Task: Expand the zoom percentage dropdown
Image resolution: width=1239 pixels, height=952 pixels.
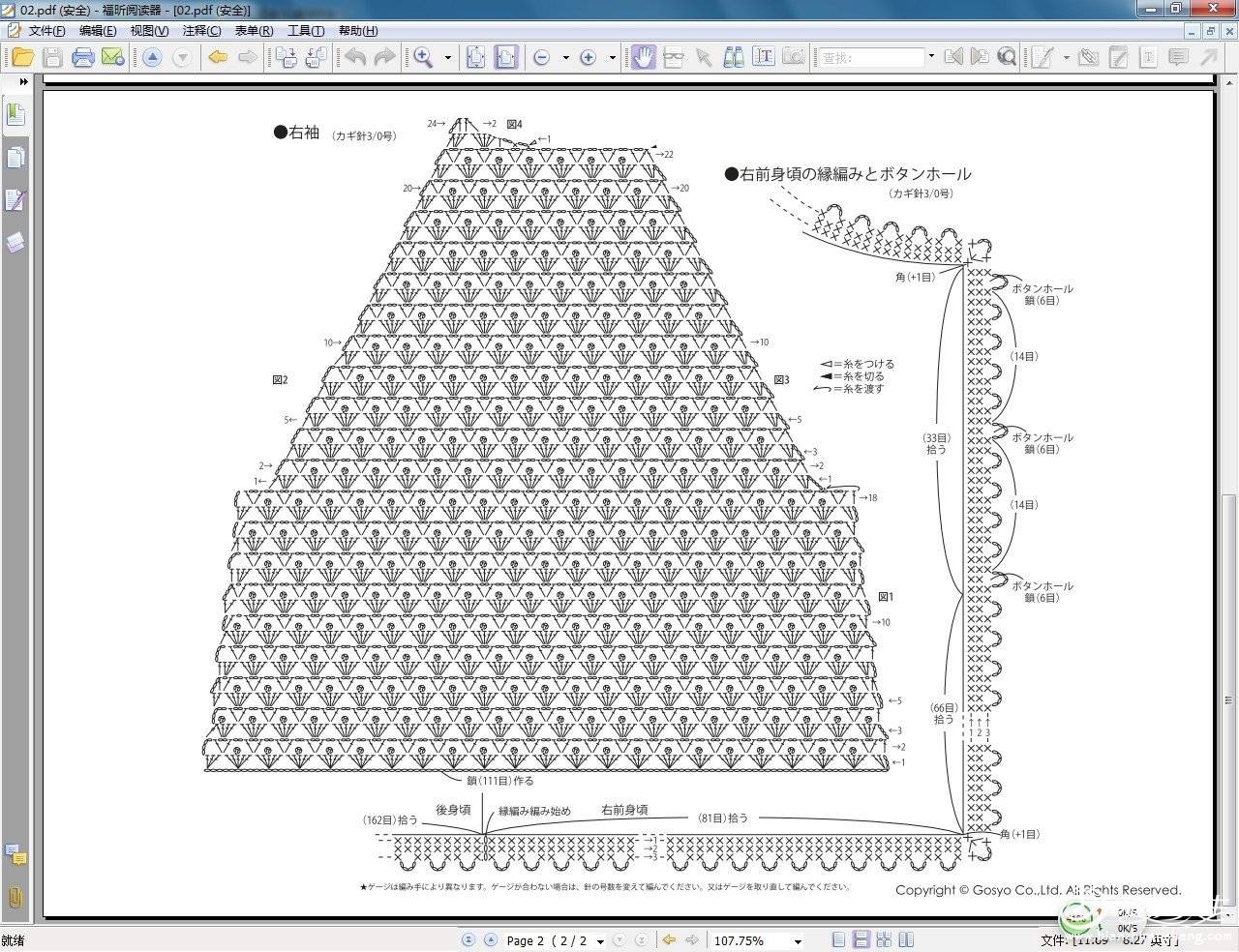Action: pos(798,940)
